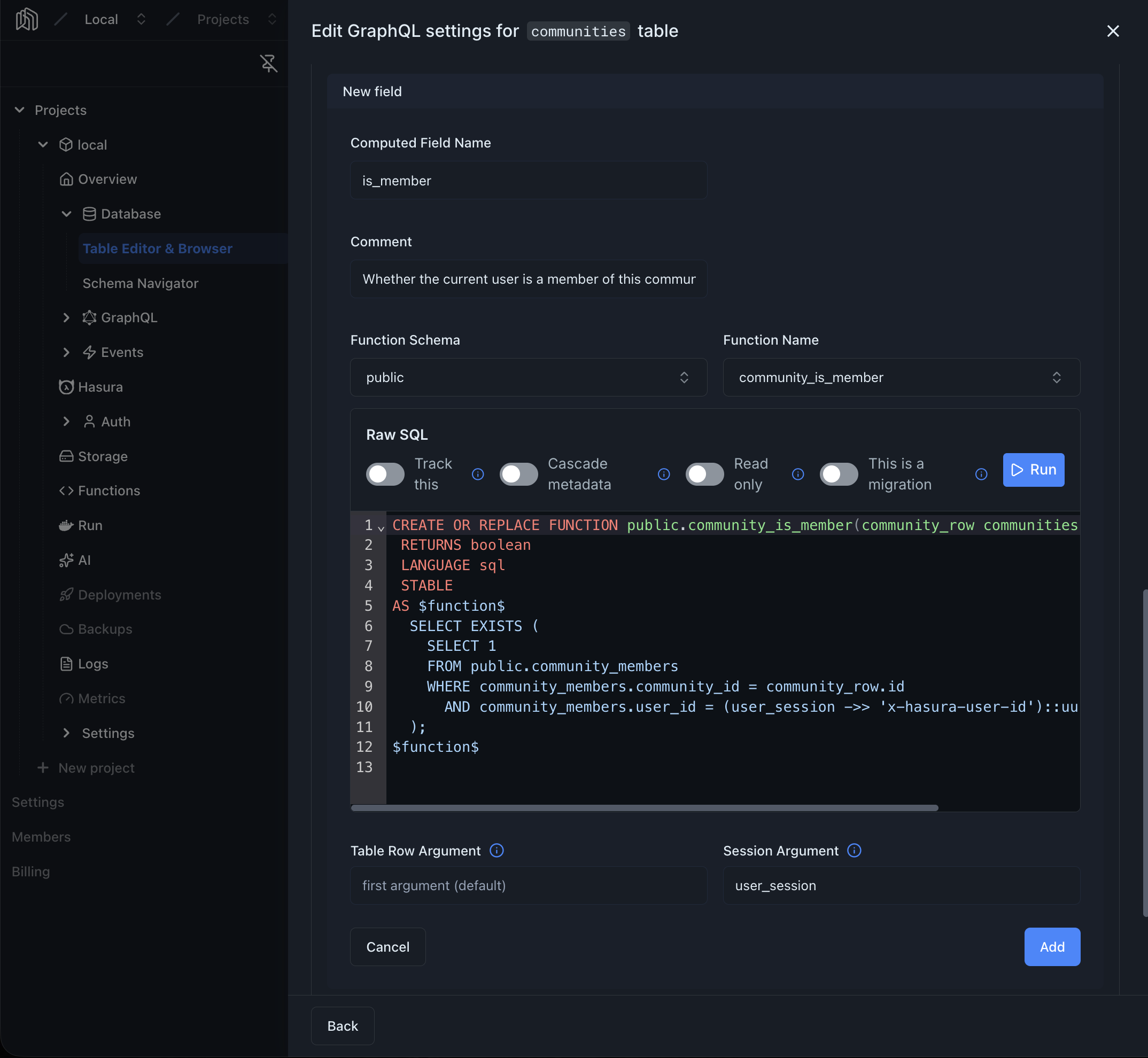Screen dimensions: 1148x1058
Task: Open the Projects breadcrumb switcher arrows
Action: [272, 19]
